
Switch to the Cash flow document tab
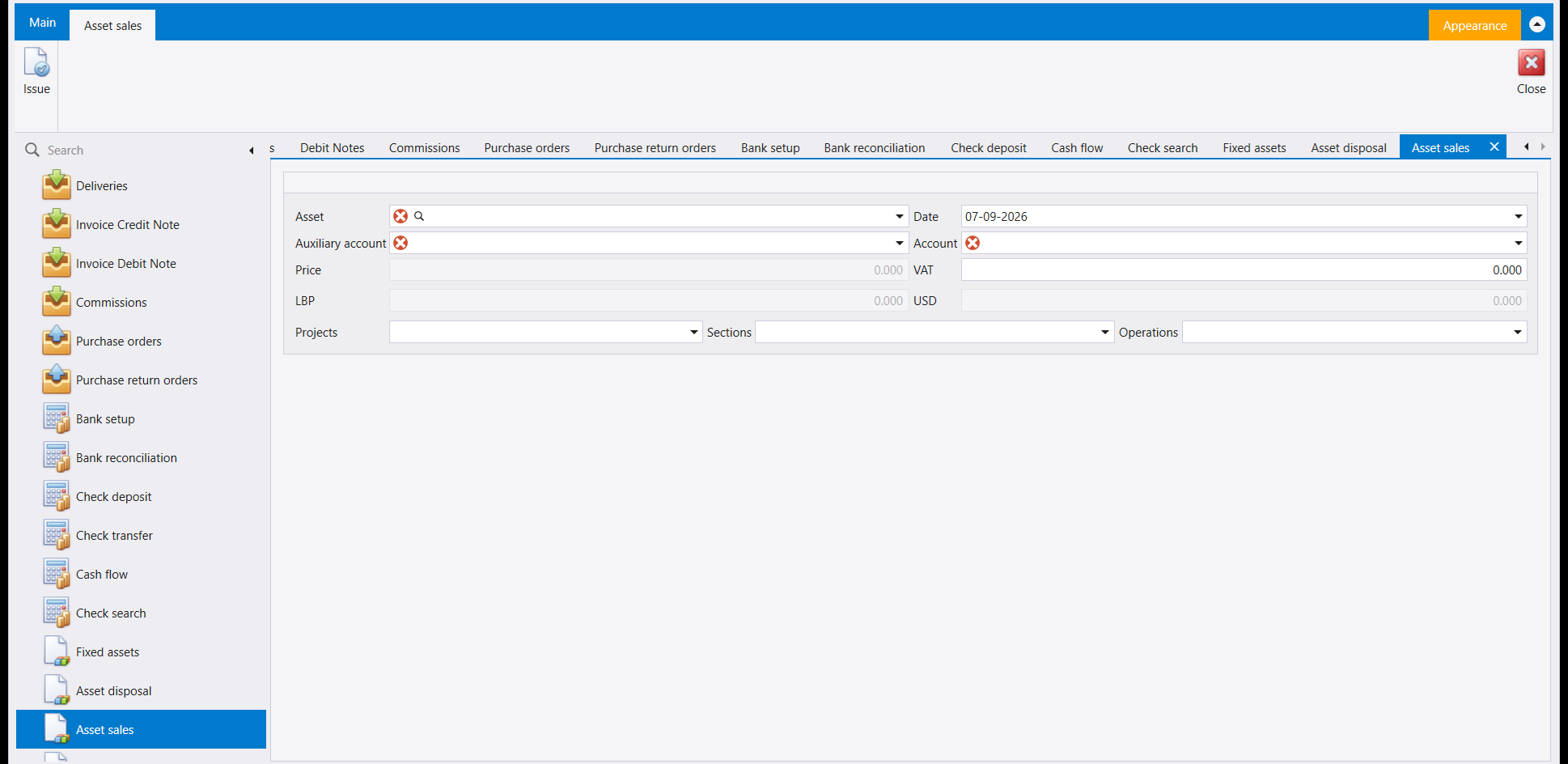tap(1077, 147)
